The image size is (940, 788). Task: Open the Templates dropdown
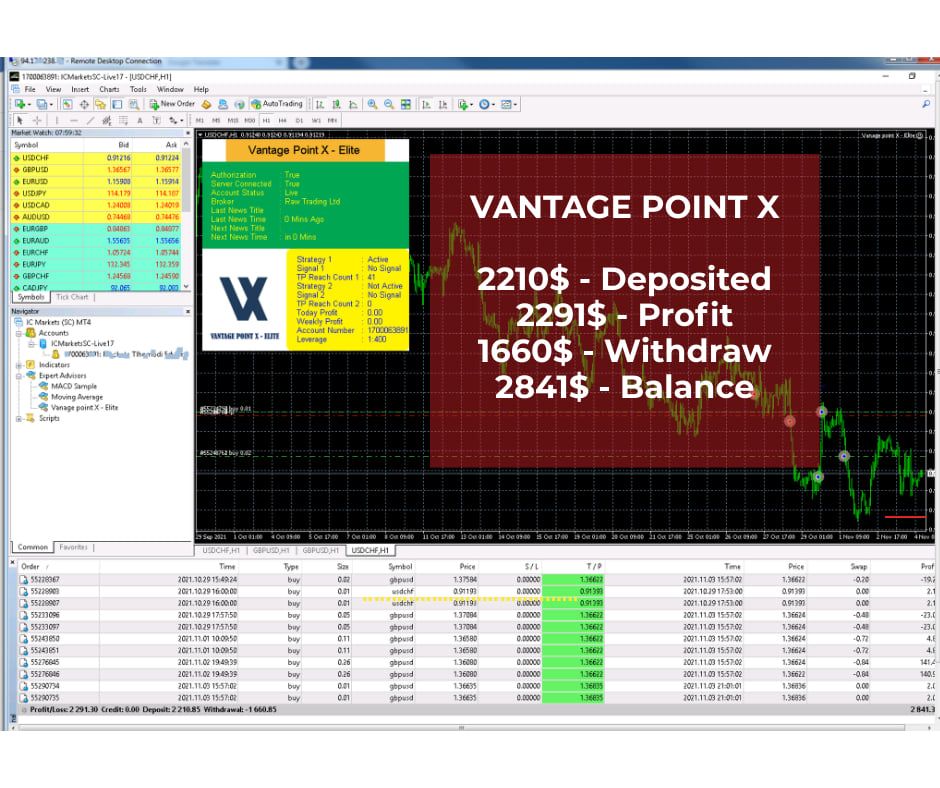[x=508, y=104]
